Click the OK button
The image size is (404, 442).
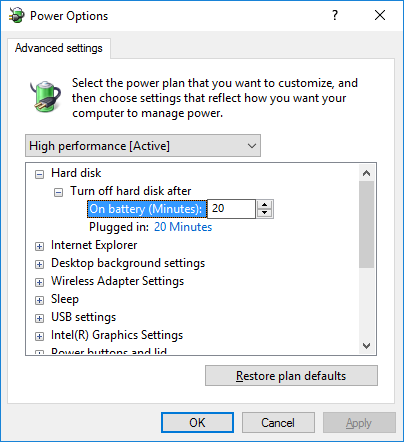pos(197,423)
